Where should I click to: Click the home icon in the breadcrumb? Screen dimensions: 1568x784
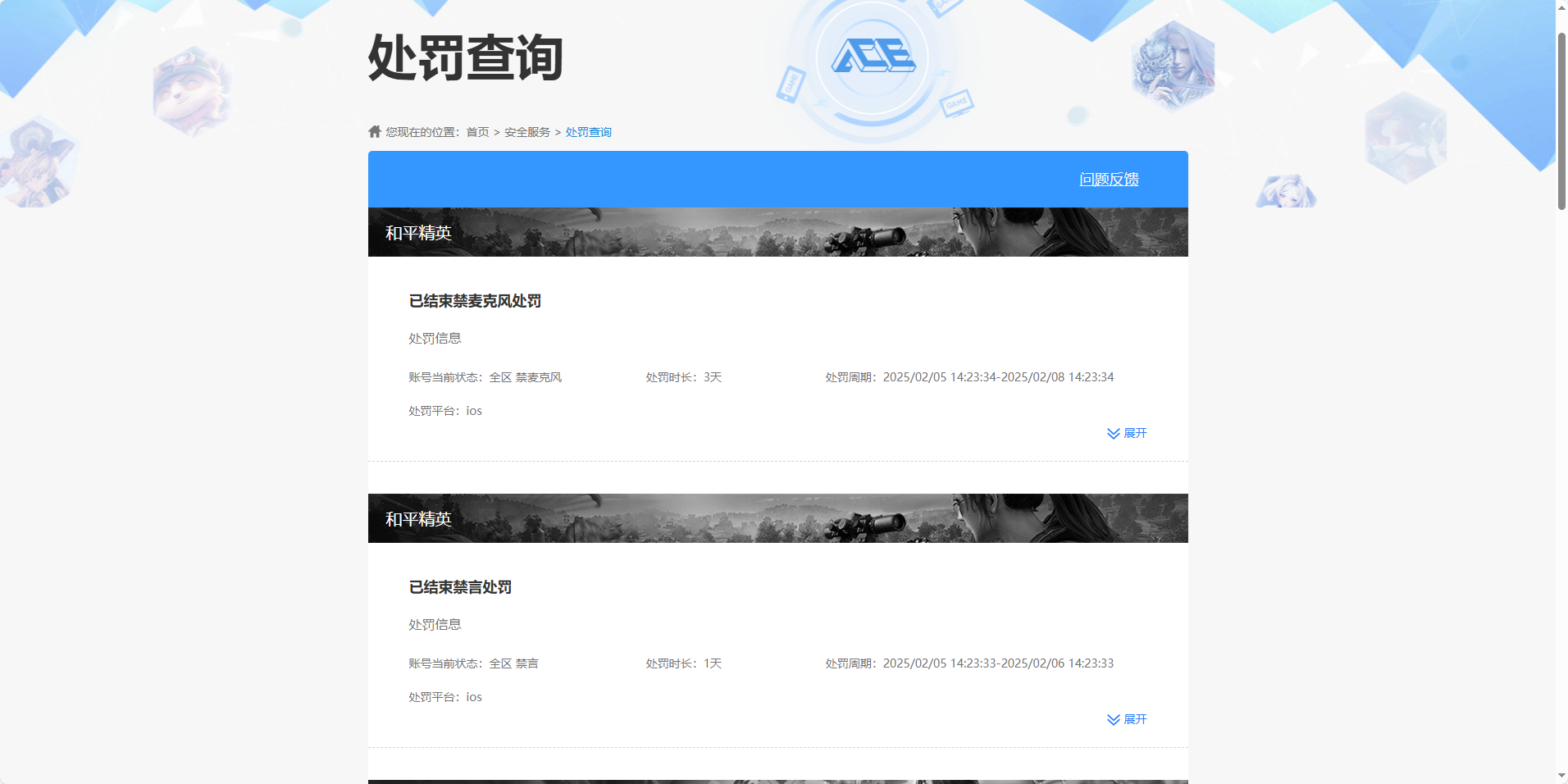click(x=373, y=131)
